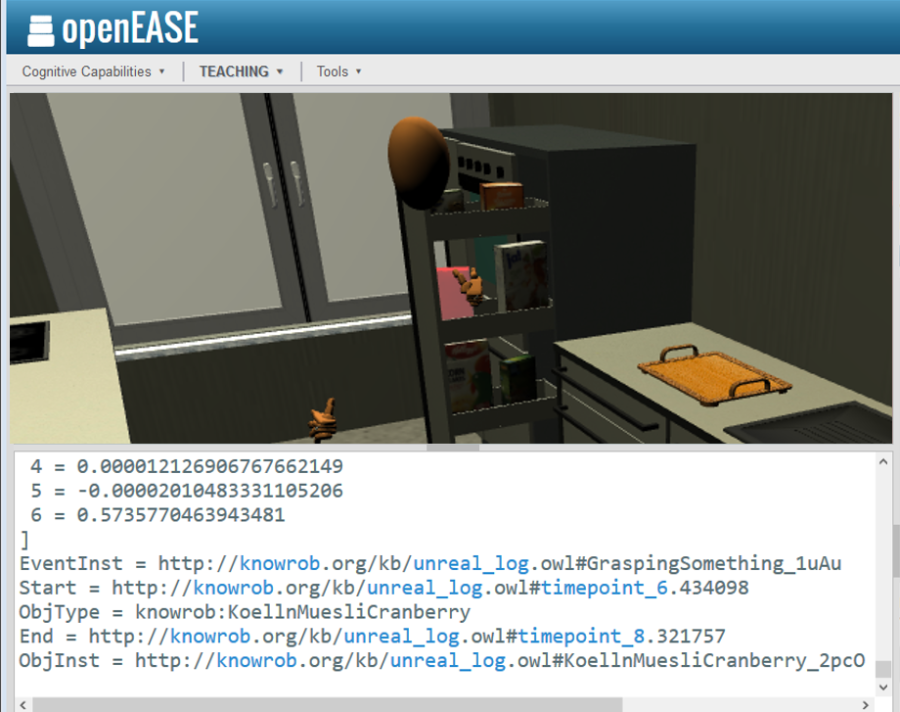Click the openEASE stacked-disk logo icon

[41, 29]
